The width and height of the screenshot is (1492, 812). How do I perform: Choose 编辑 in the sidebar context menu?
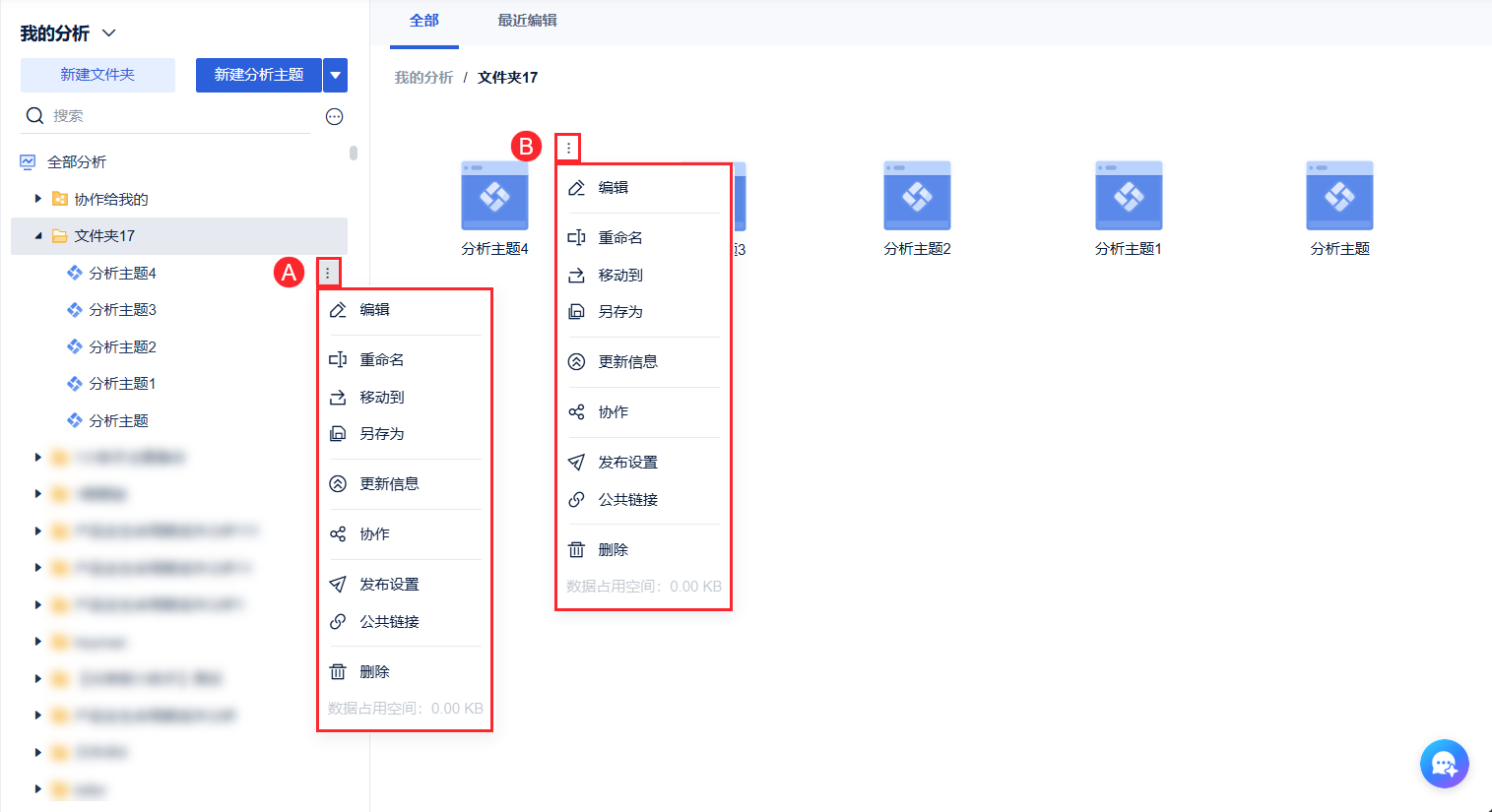coord(405,310)
